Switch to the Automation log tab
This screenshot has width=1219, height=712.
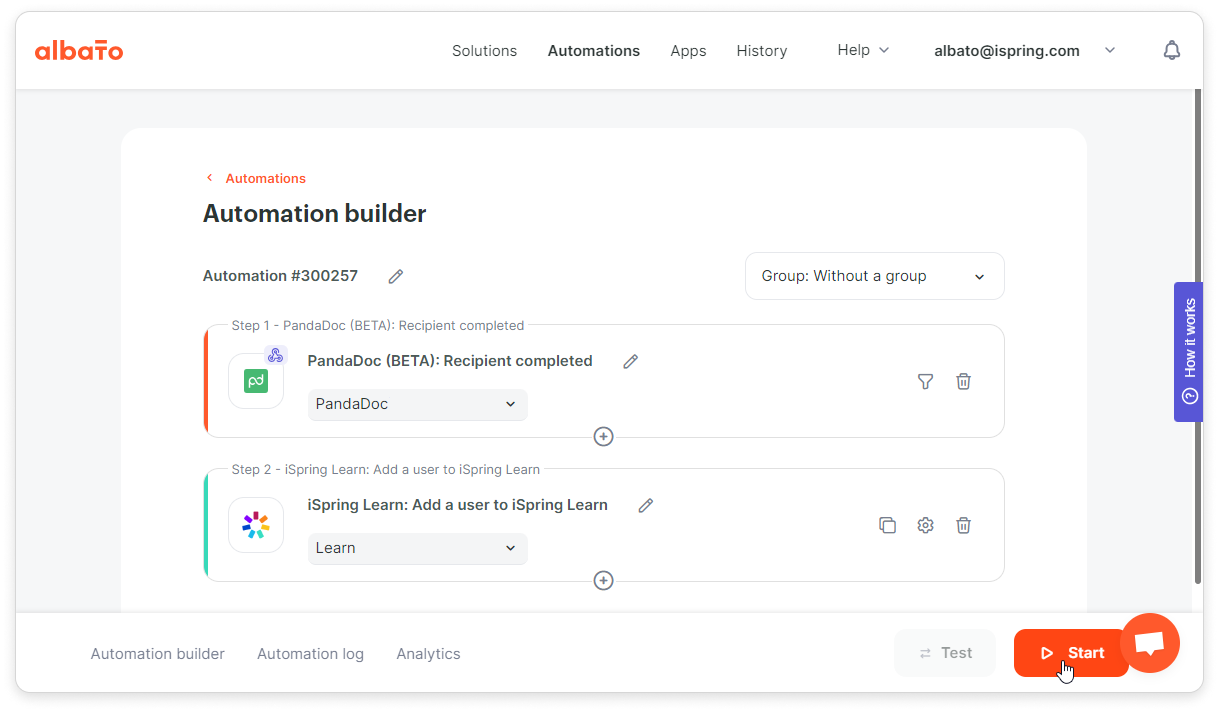point(310,654)
